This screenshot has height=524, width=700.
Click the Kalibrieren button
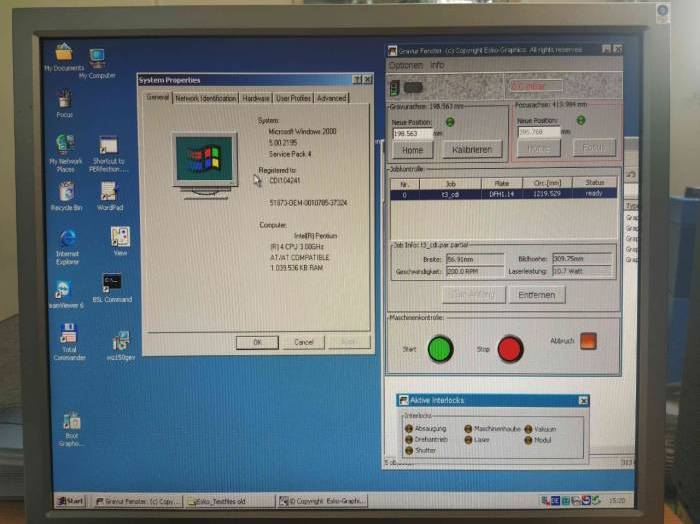(x=472, y=150)
